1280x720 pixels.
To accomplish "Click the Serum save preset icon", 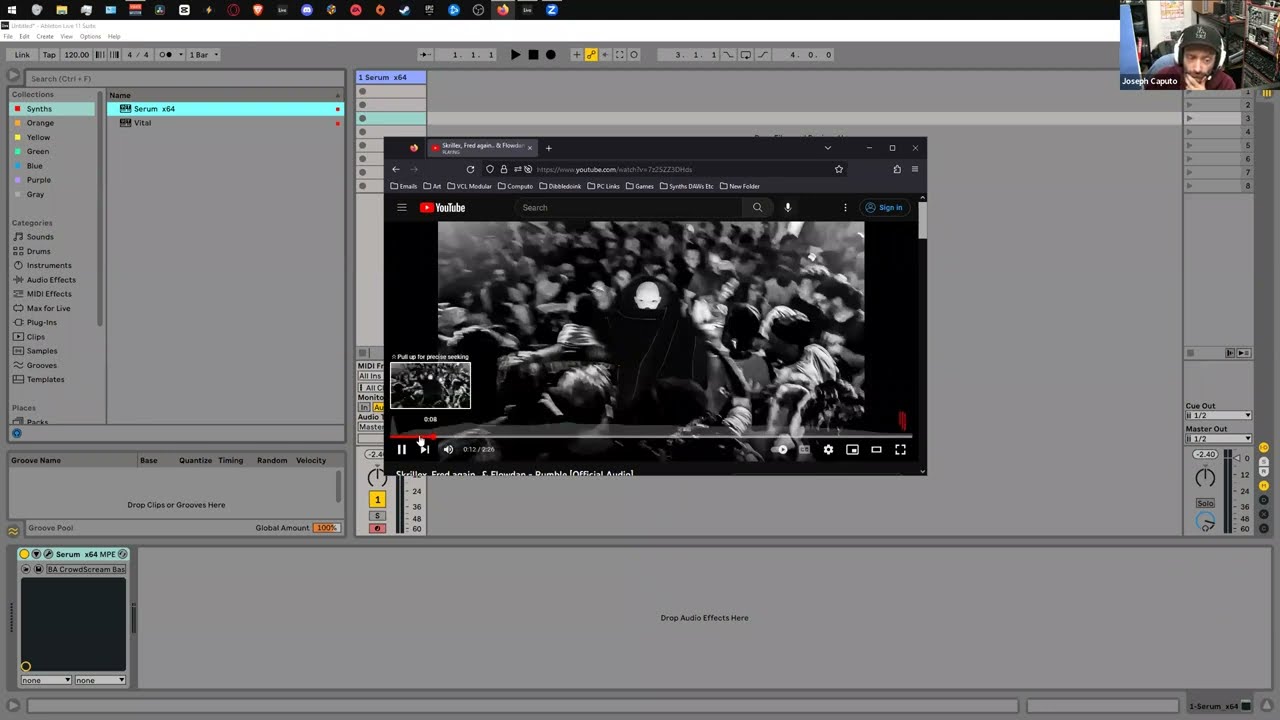I will [x=38, y=569].
